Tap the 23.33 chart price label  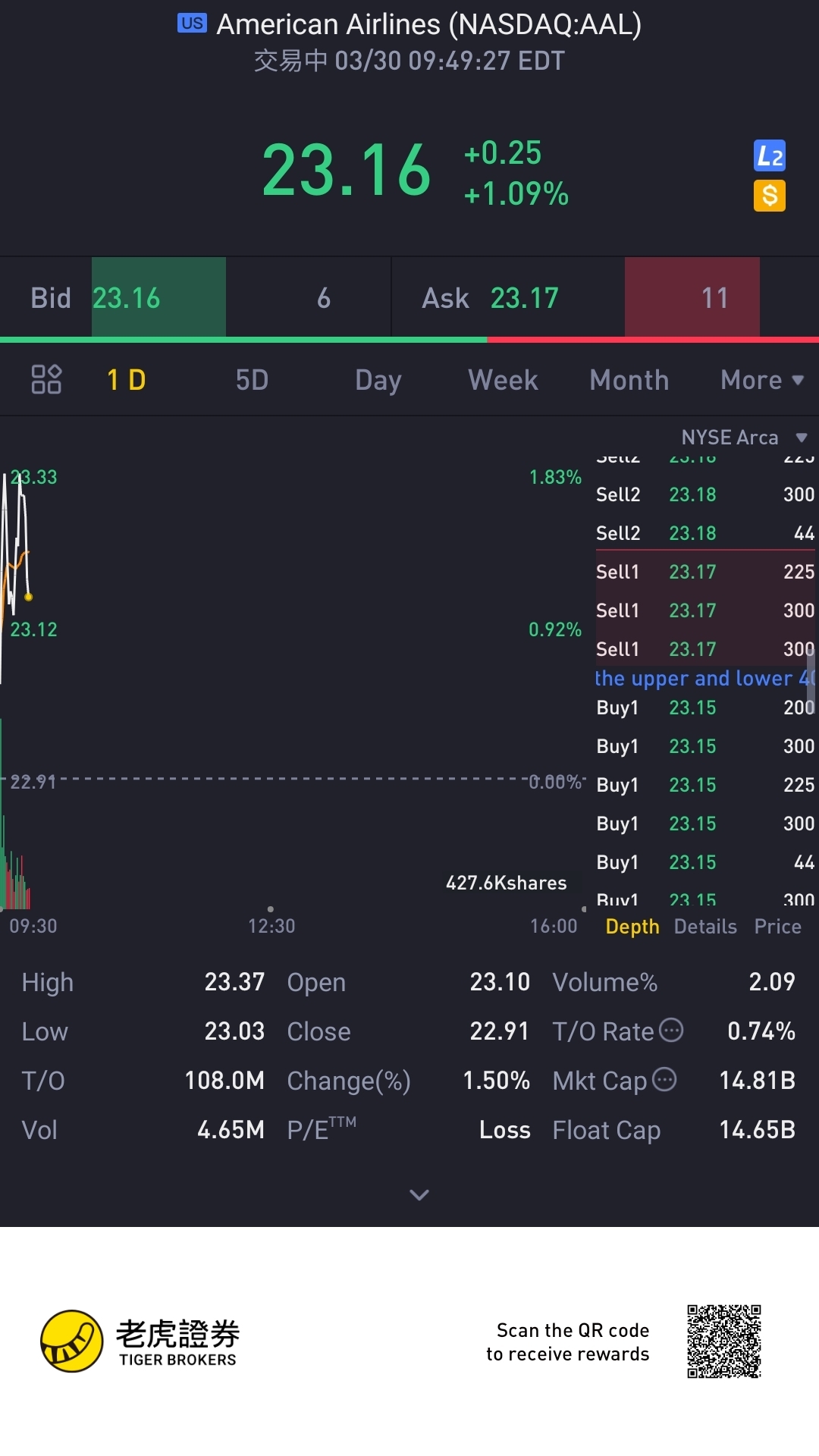[x=33, y=477]
